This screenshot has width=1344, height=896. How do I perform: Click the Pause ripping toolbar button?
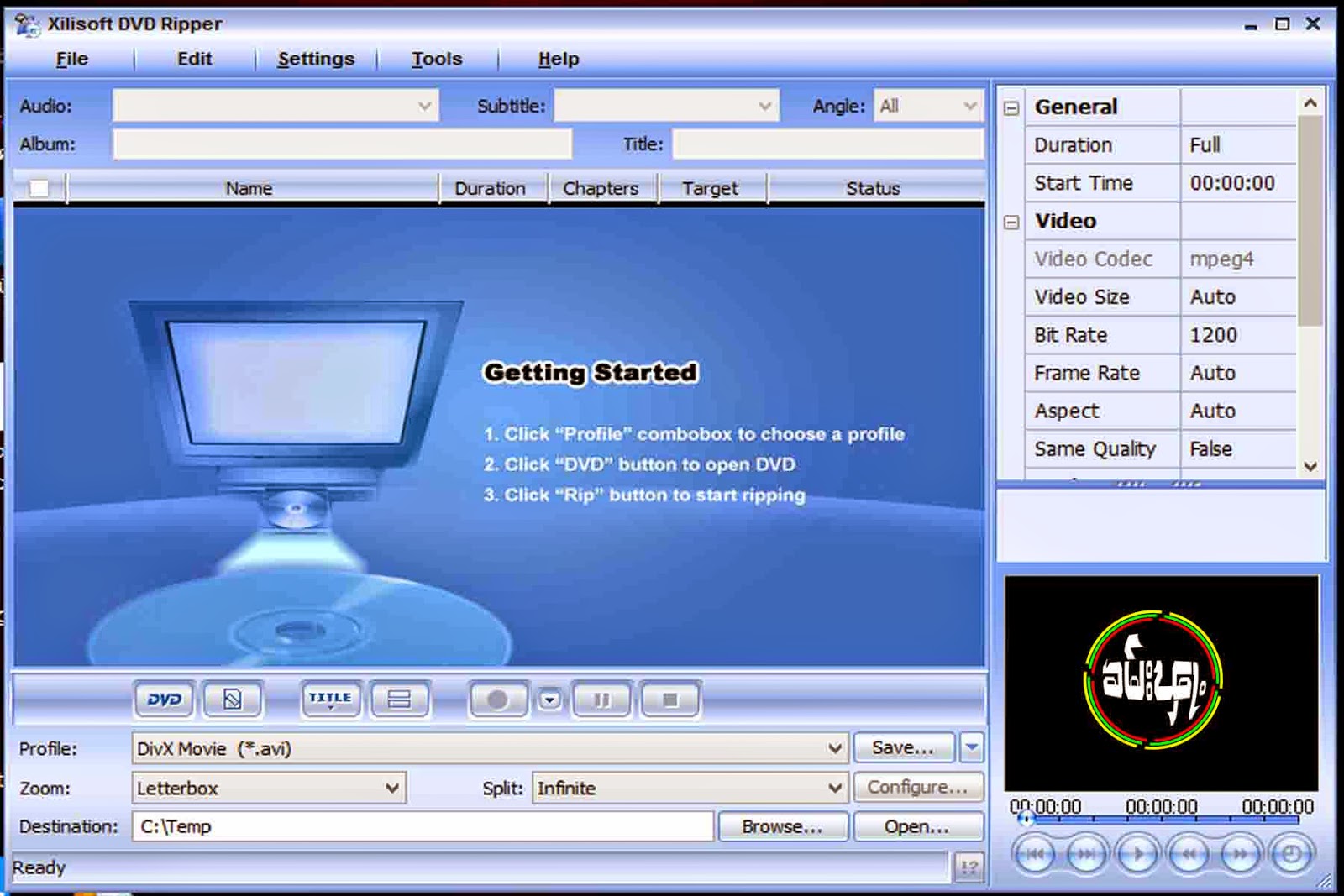pos(601,699)
